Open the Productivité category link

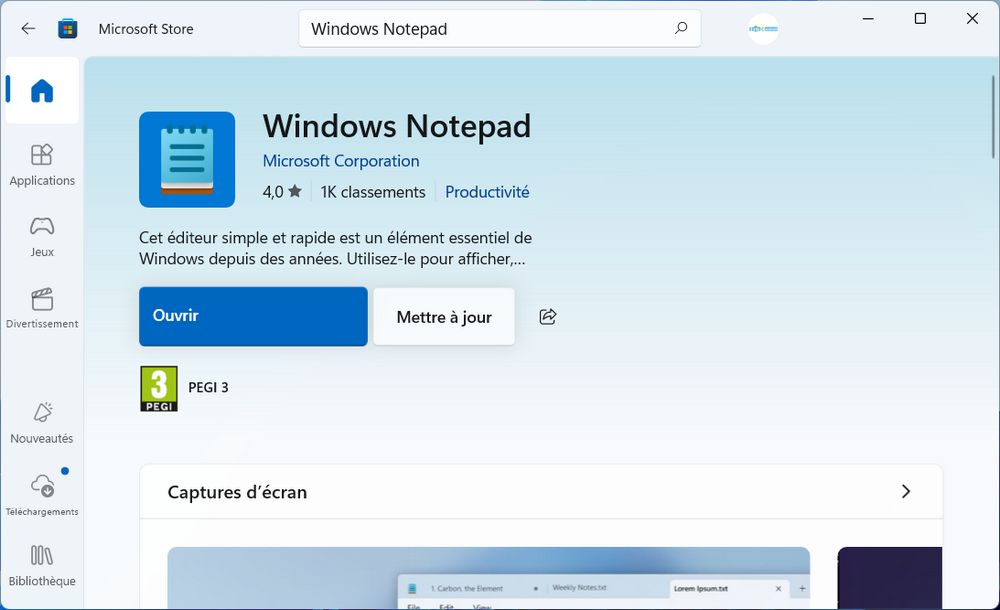point(487,192)
